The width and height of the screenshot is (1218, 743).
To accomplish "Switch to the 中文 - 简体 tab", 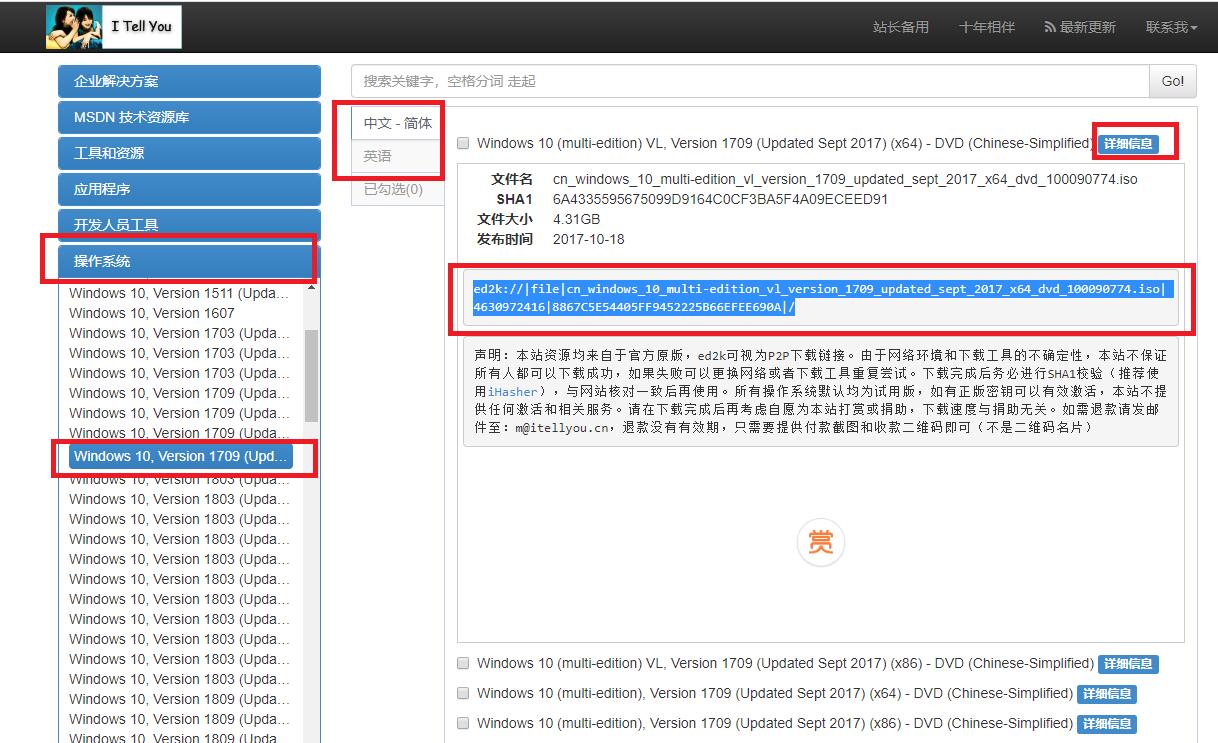I will tap(398, 123).
